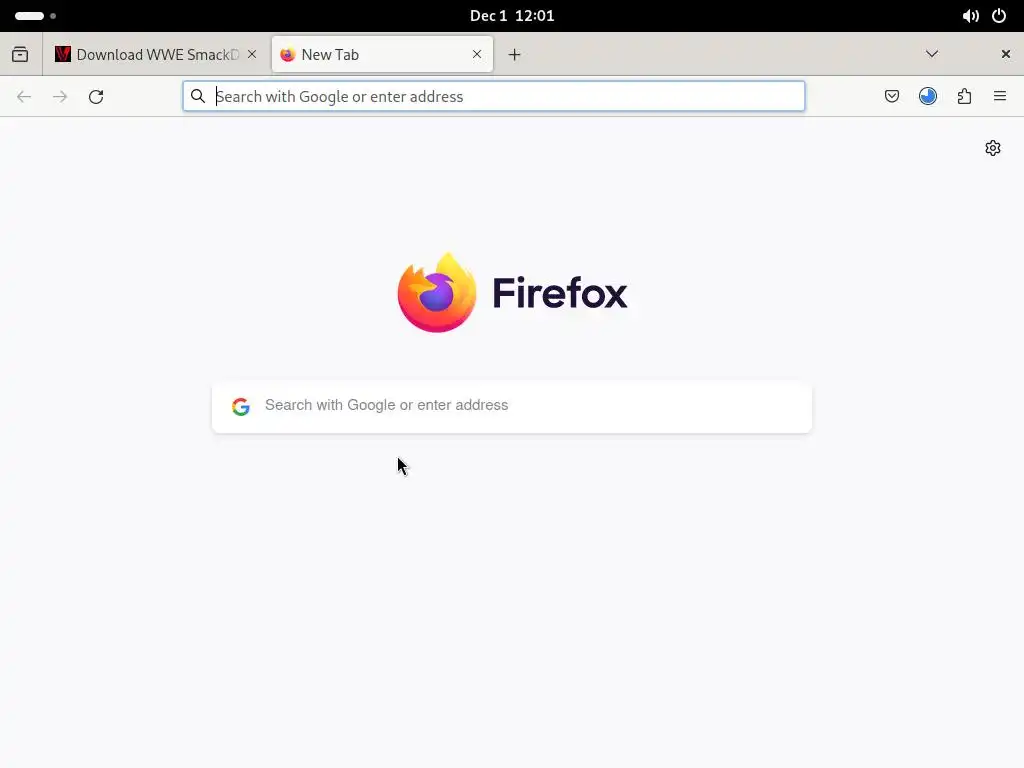Go forward one page
Image resolution: width=1024 pixels, height=768 pixels.
click(60, 97)
